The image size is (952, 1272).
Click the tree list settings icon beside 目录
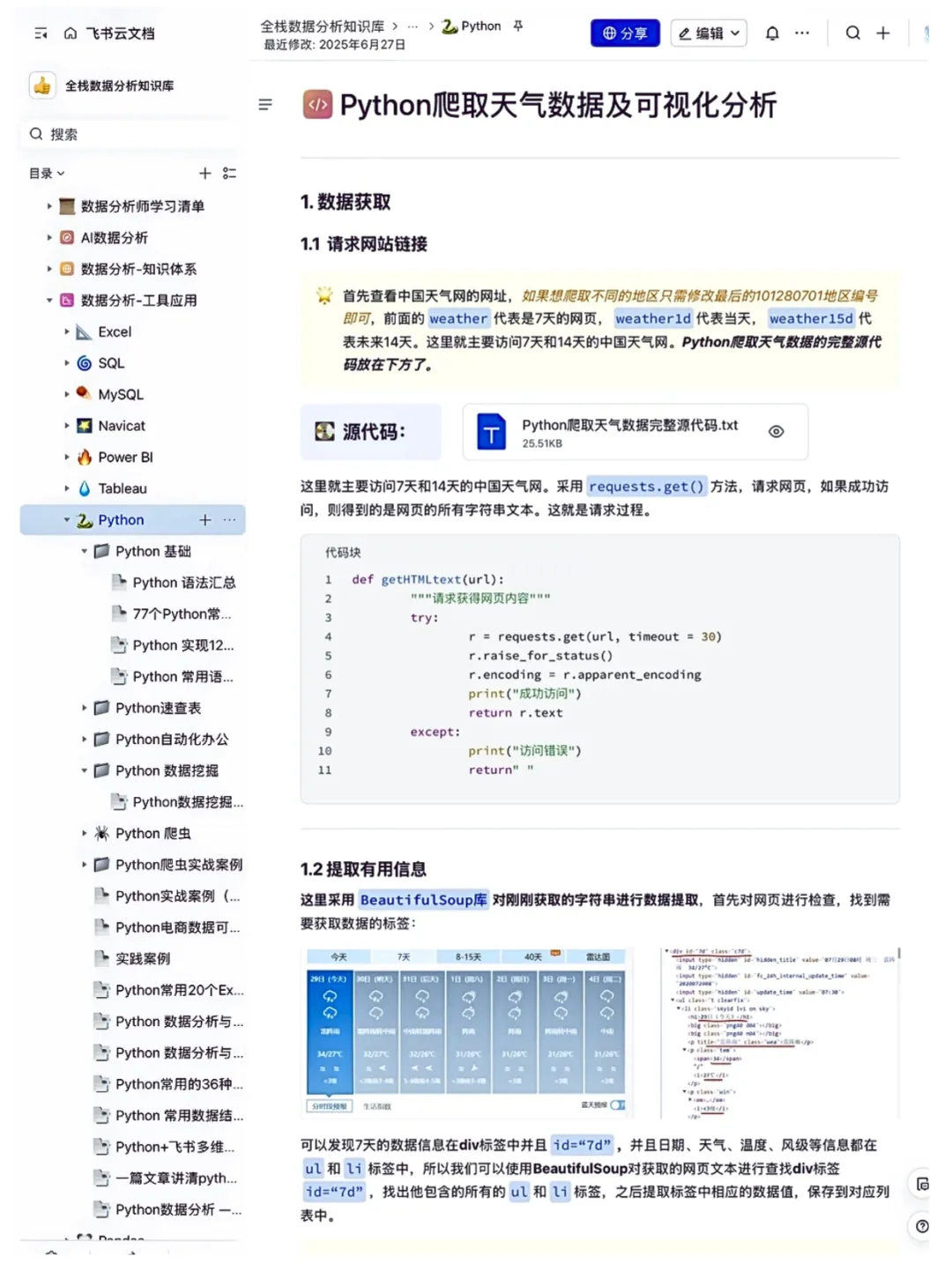229,174
